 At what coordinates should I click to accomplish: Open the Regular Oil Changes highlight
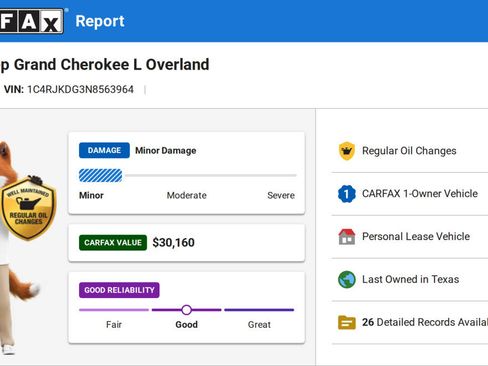410,151
